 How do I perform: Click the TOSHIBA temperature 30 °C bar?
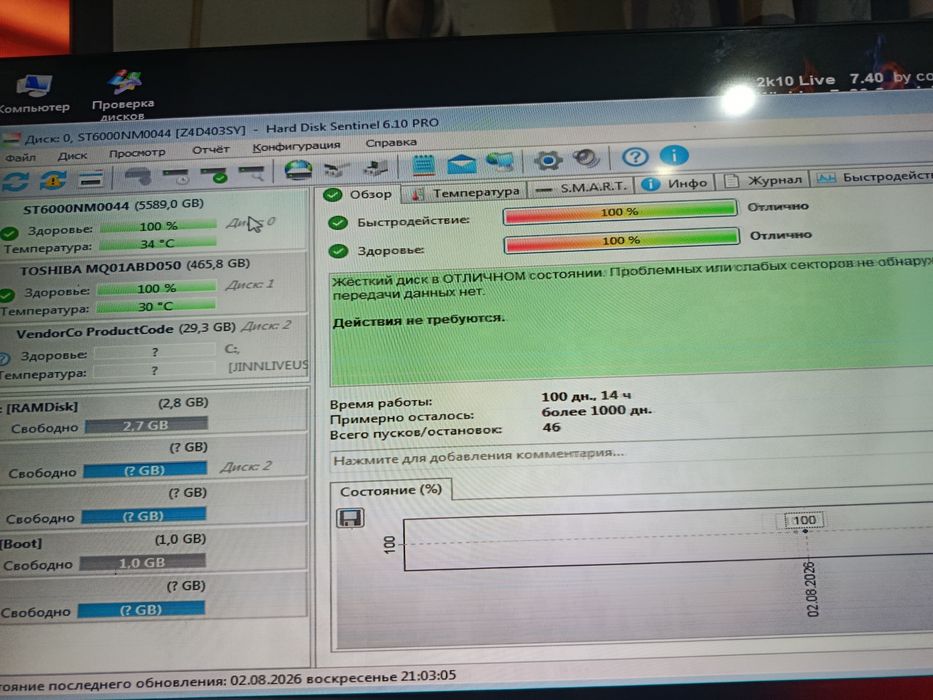(155, 306)
